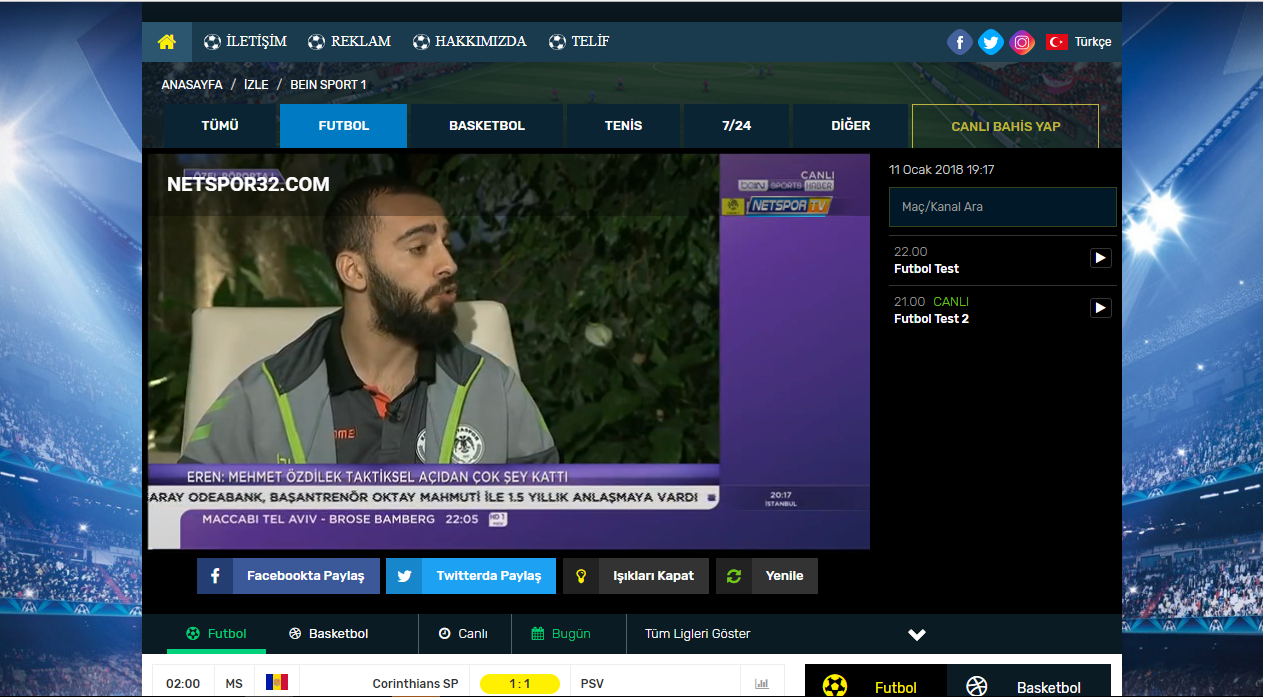Click the 02:00 match time
This screenshot has height=697, width=1263.
[x=183, y=684]
